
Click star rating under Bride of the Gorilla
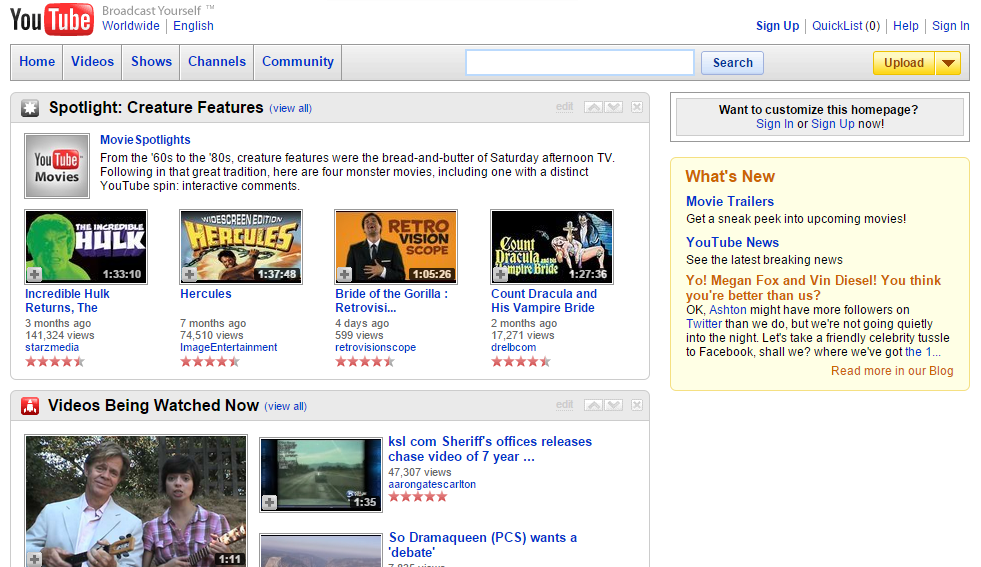(365, 361)
